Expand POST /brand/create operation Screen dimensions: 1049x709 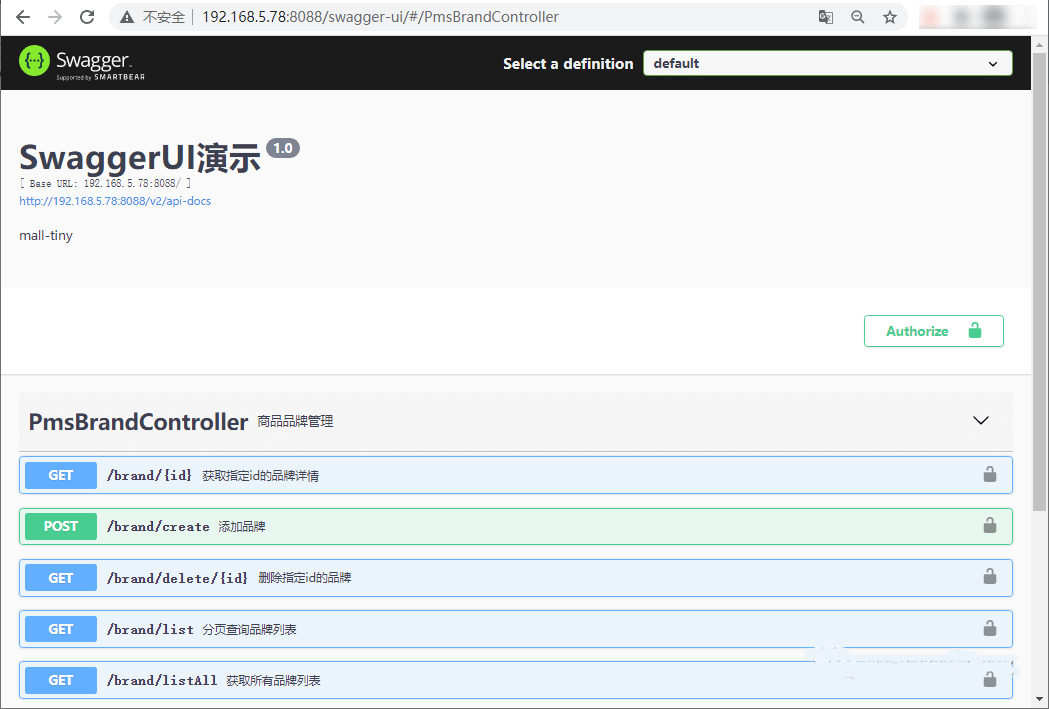515,526
